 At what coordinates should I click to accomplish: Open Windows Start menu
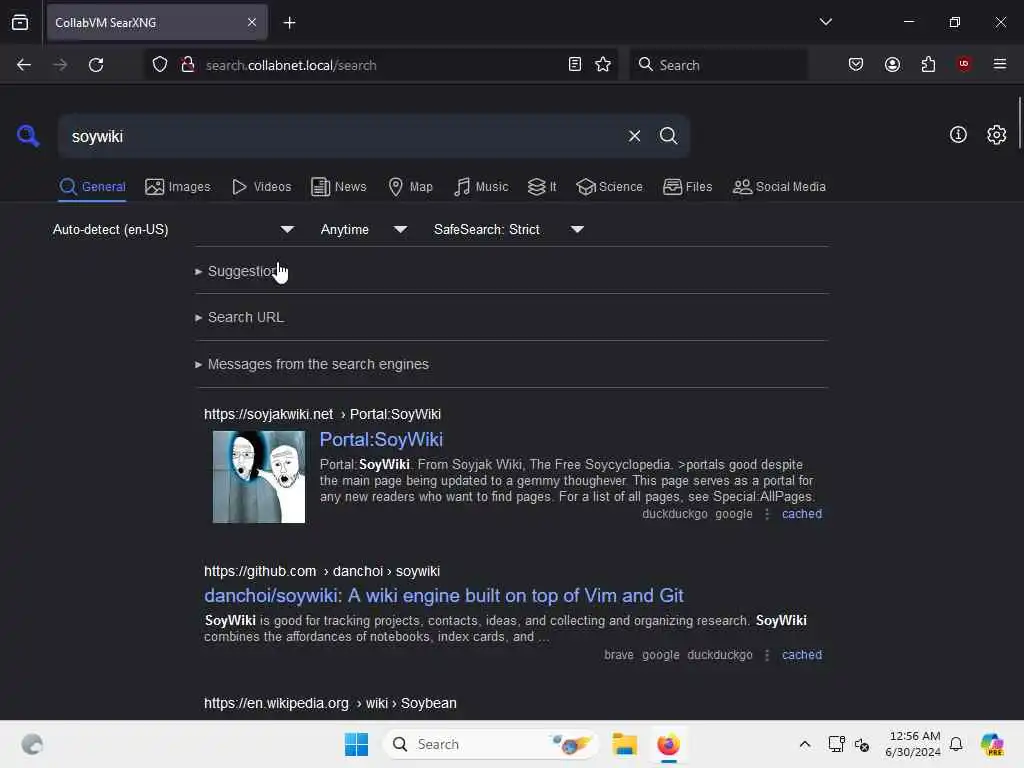pos(357,744)
